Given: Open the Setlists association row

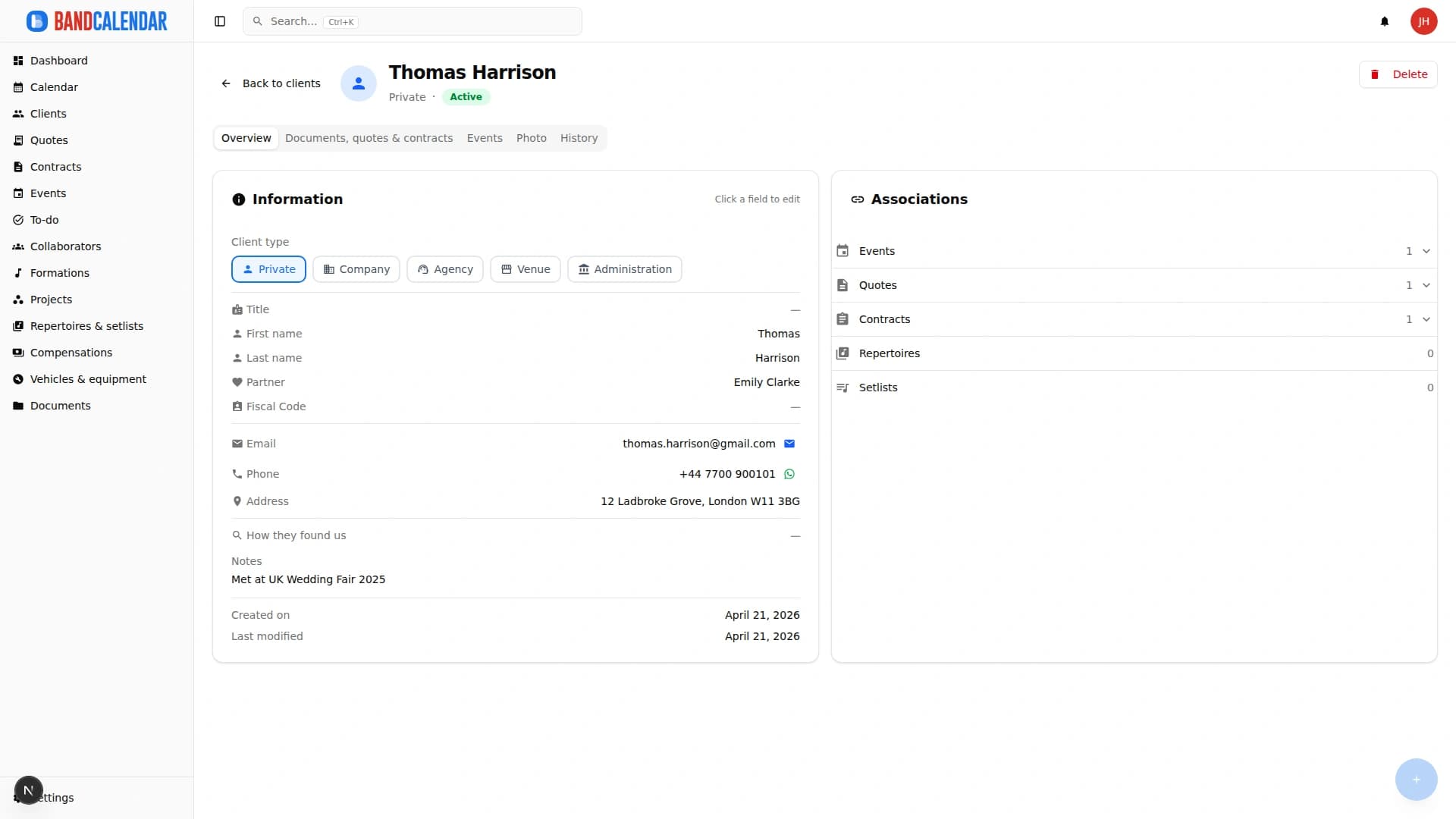Looking at the screenshot, I should pos(1134,388).
